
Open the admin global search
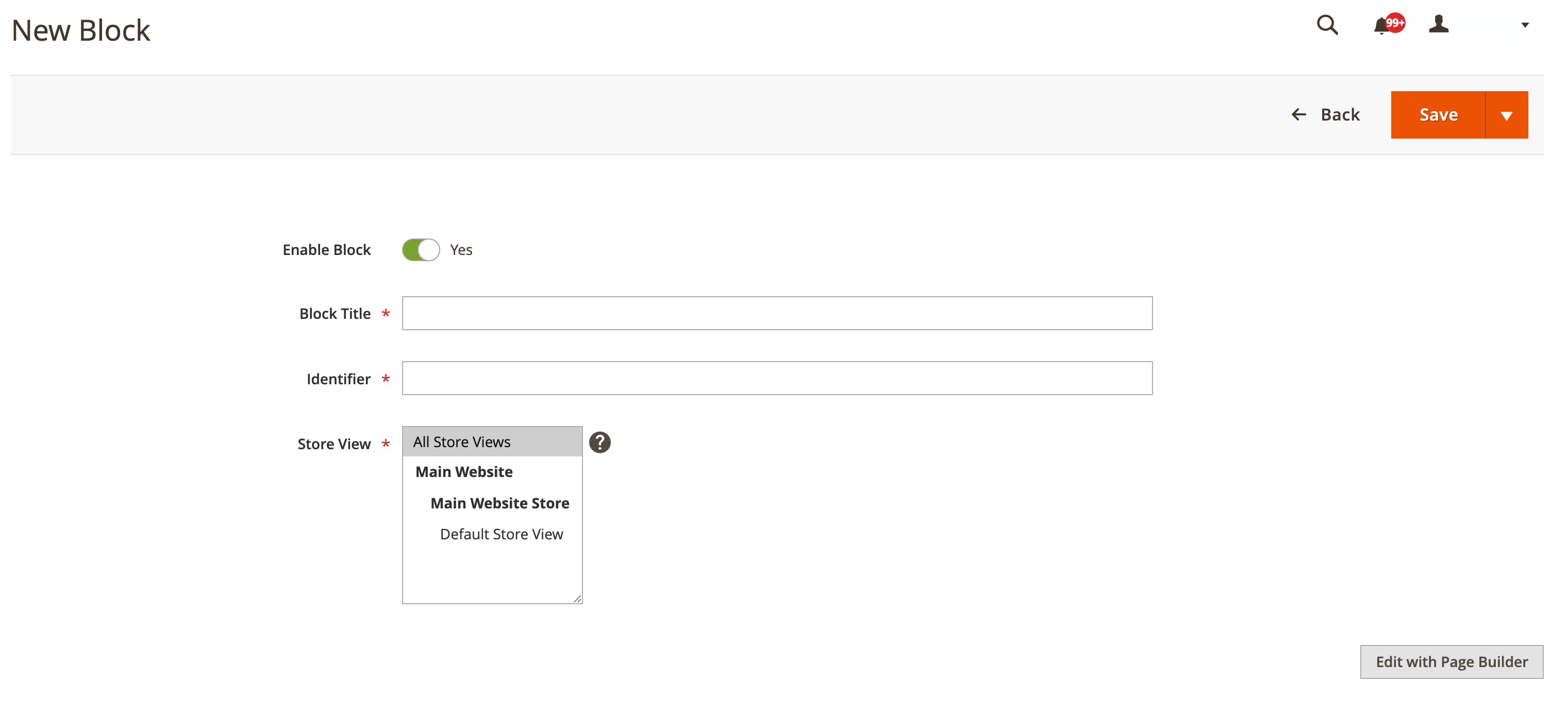[x=1328, y=26]
